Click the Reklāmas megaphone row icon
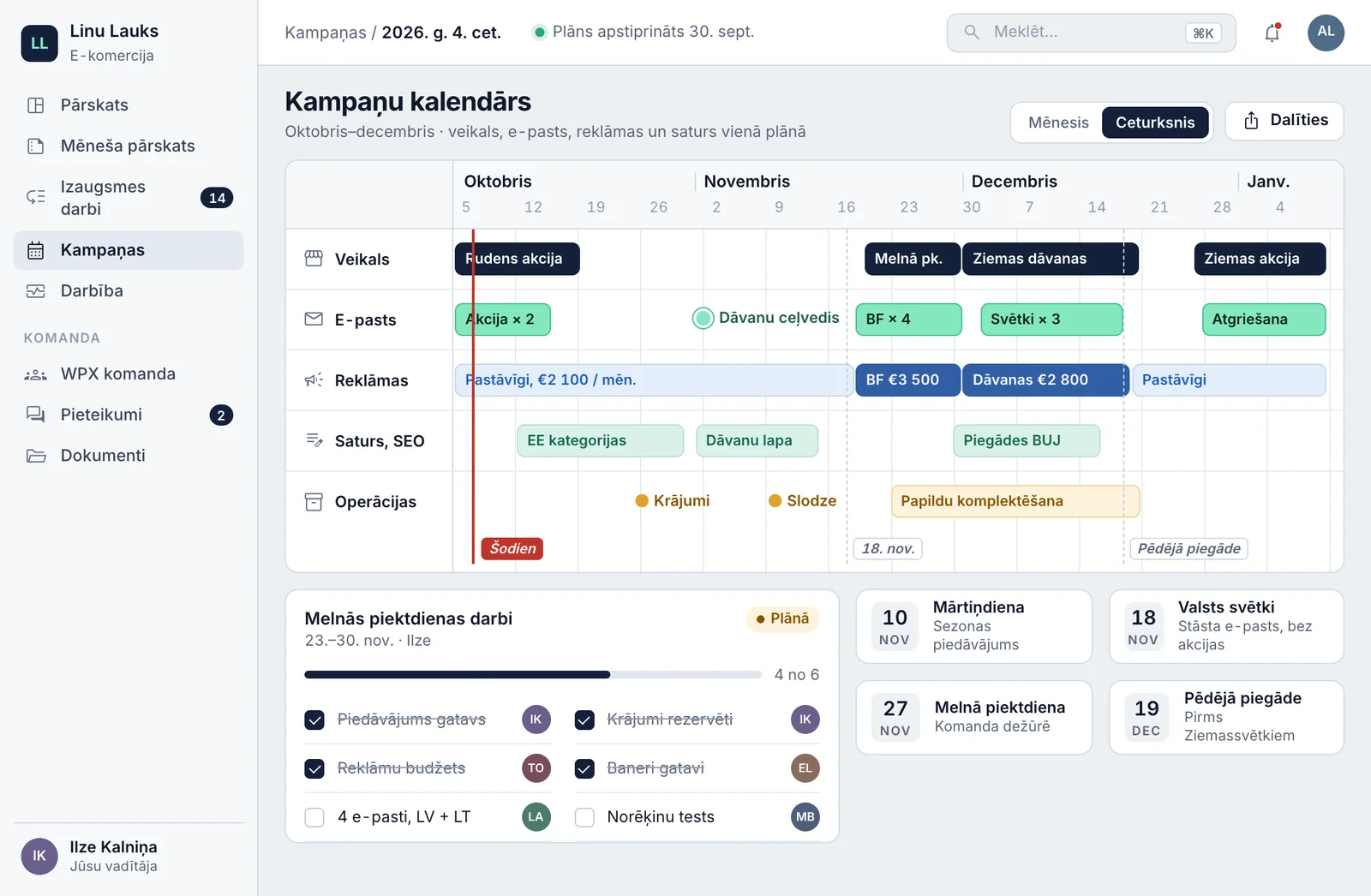The image size is (1371, 896). pyautogui.click(x=314, y=380)
